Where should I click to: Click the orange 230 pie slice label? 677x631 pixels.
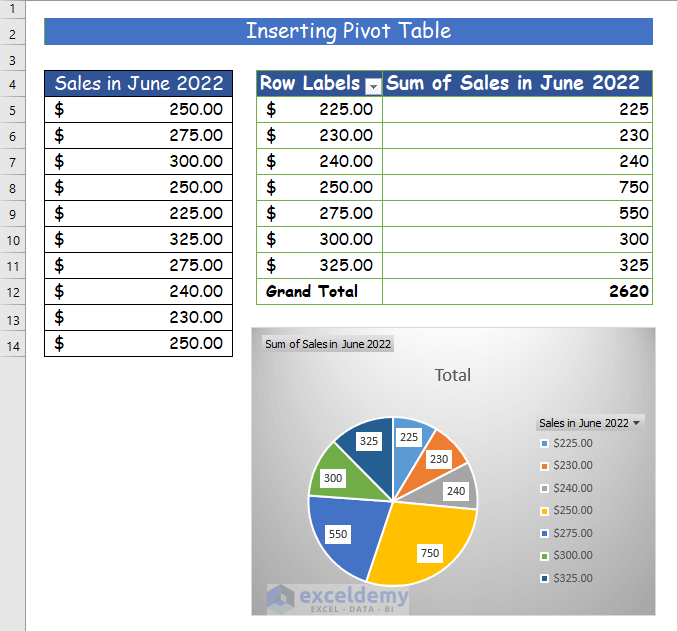click(439, 459)
